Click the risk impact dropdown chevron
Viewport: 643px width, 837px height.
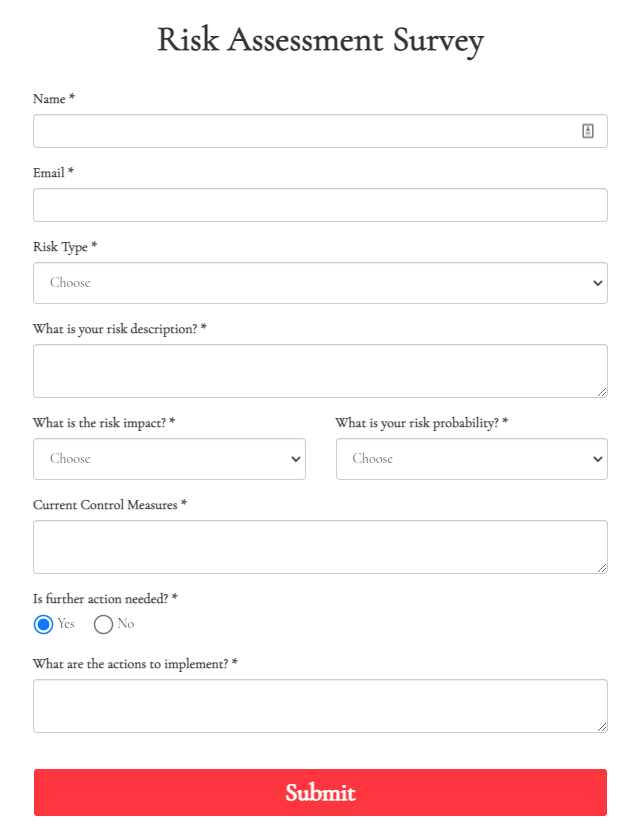pyautogui.click(x=296, y=459)
